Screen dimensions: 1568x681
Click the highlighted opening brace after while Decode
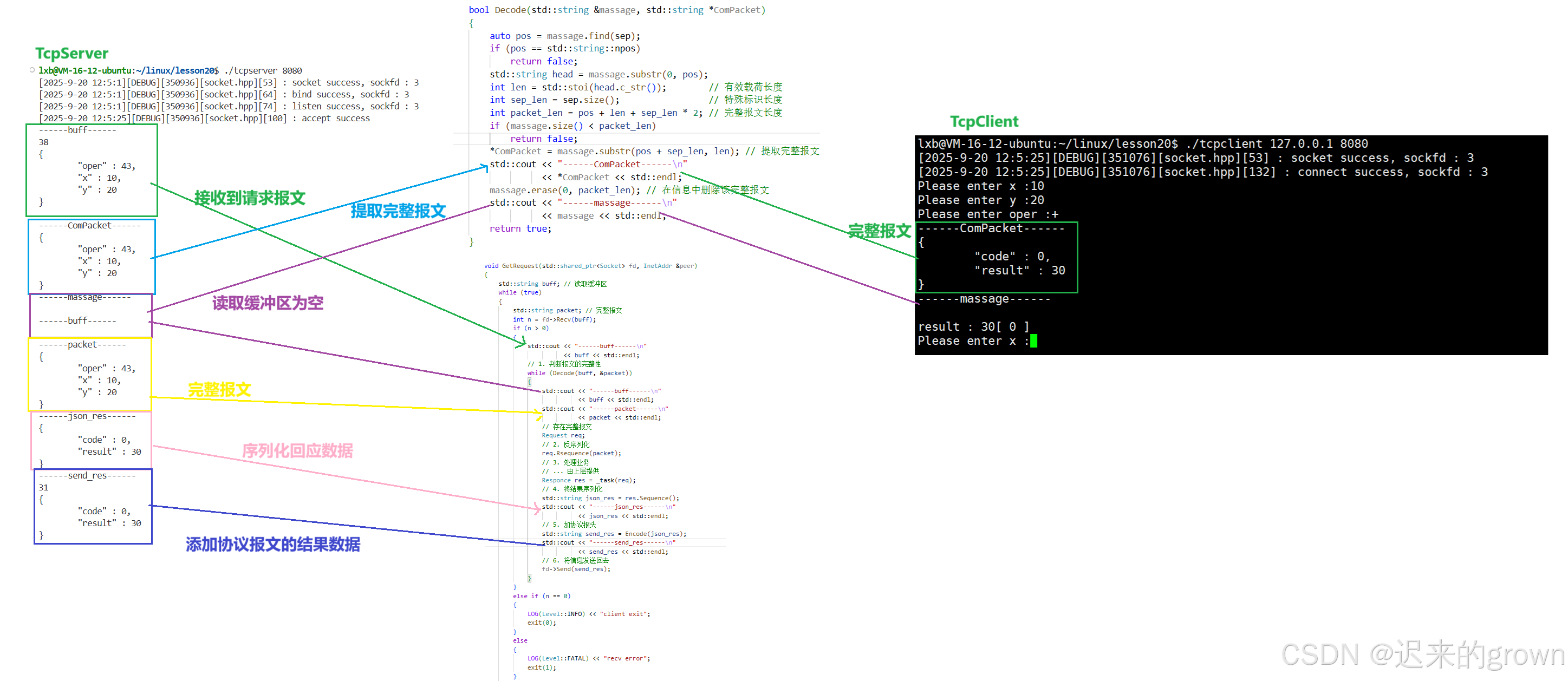529,382
